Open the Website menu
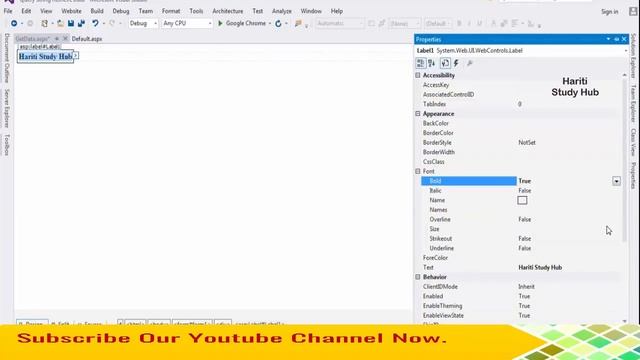Screen dimensions: 640x360 pos(71,11)
